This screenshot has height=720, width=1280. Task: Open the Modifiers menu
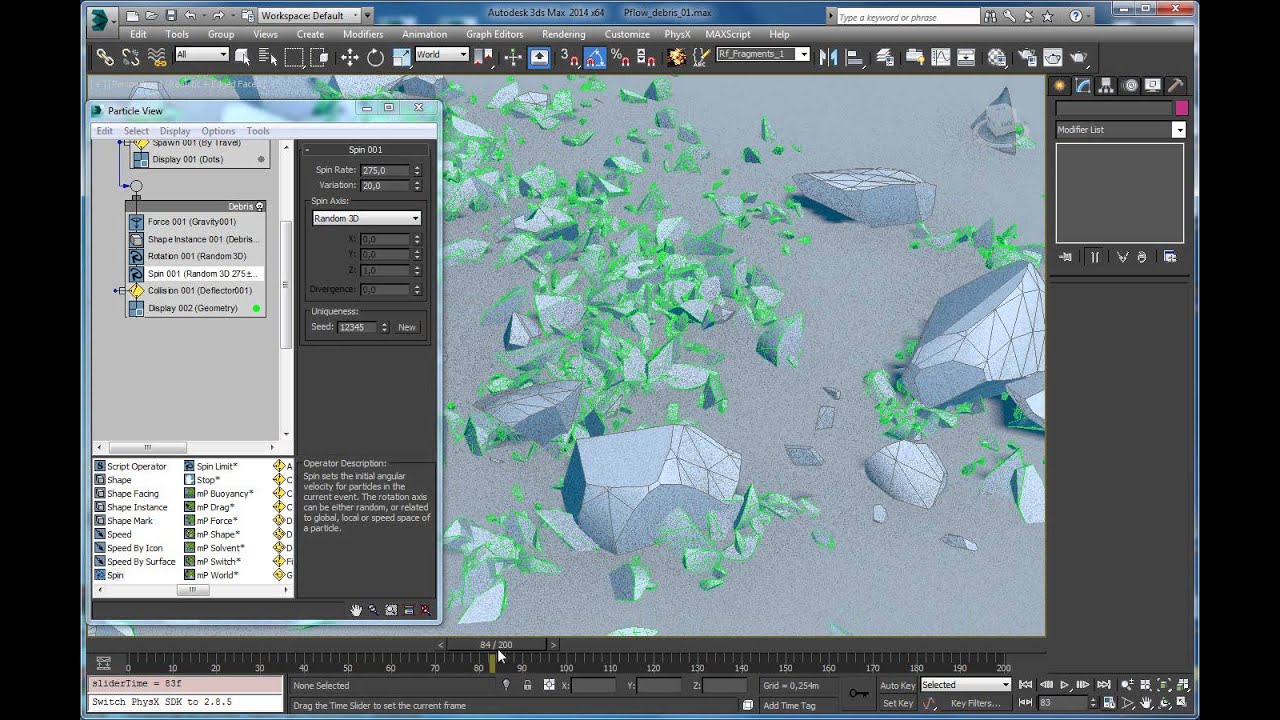pyautogui.click(x=363, y=34)
